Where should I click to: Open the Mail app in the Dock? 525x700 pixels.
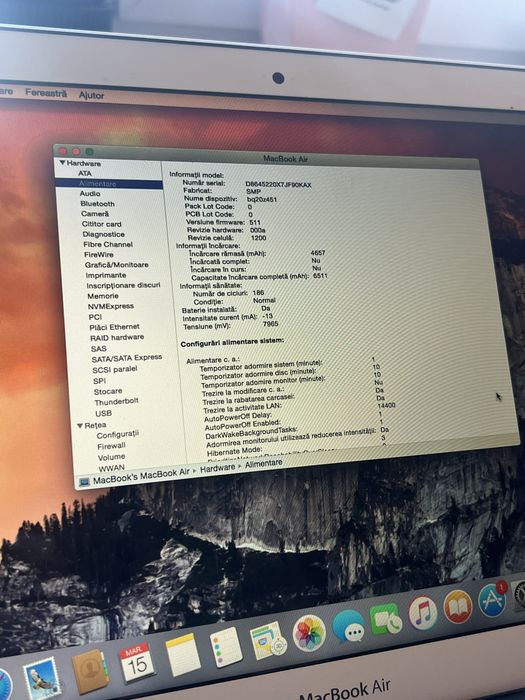pos(42,678)
